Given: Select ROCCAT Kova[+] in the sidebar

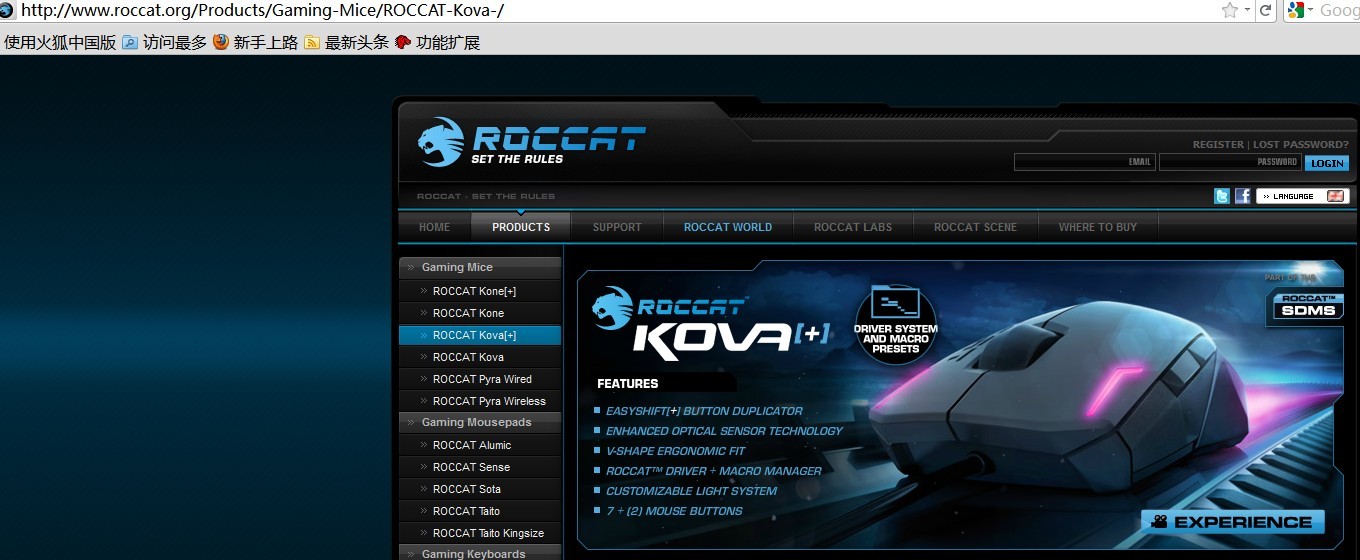Looking at the screenshot, I should point(480,335).
